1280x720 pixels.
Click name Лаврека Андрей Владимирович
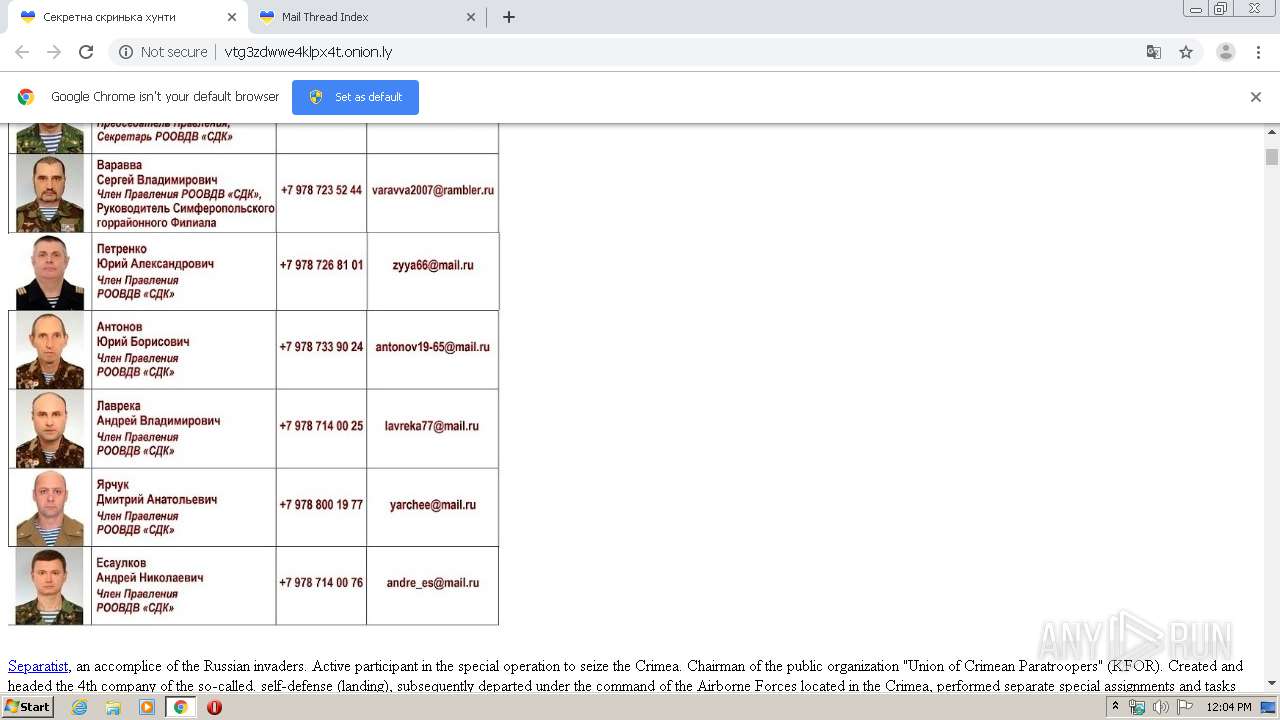[x=158, y=413]
